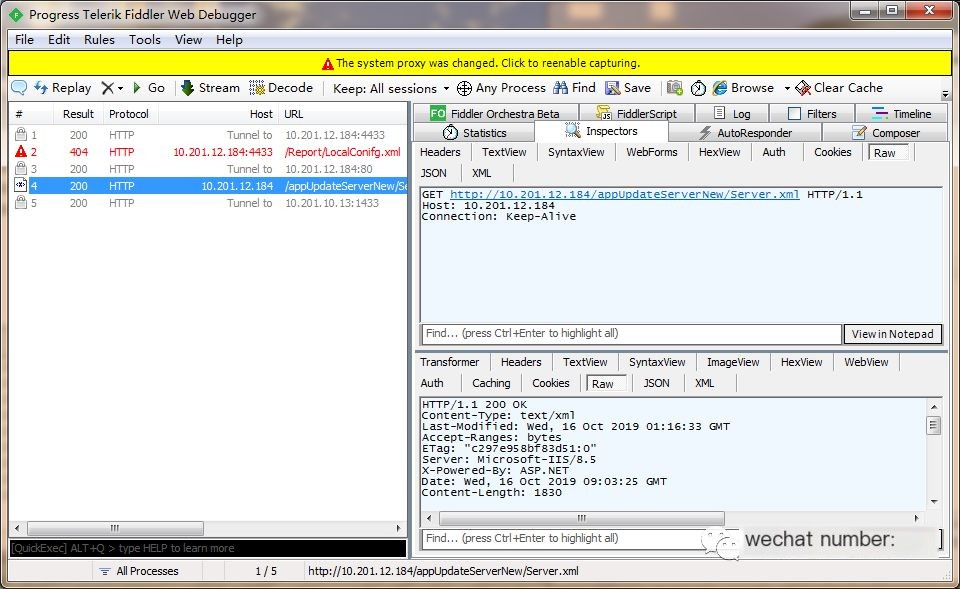Open the Composer tab
960x589 pixels.
click(x=885, y=133)
